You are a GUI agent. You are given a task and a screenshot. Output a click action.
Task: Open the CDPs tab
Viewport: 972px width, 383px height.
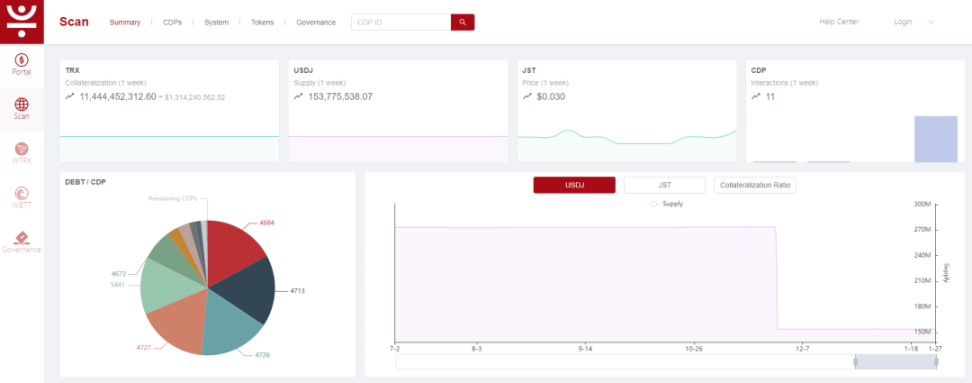pos(172,22)
